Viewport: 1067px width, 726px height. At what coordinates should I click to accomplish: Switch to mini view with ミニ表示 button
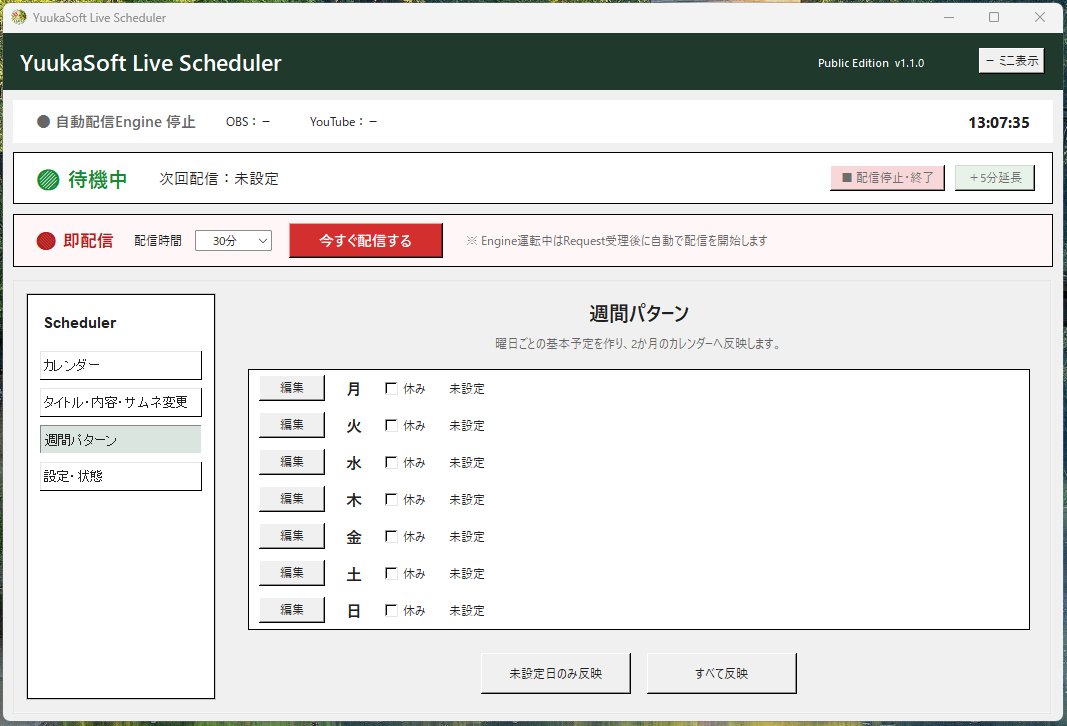[1012, 61]
